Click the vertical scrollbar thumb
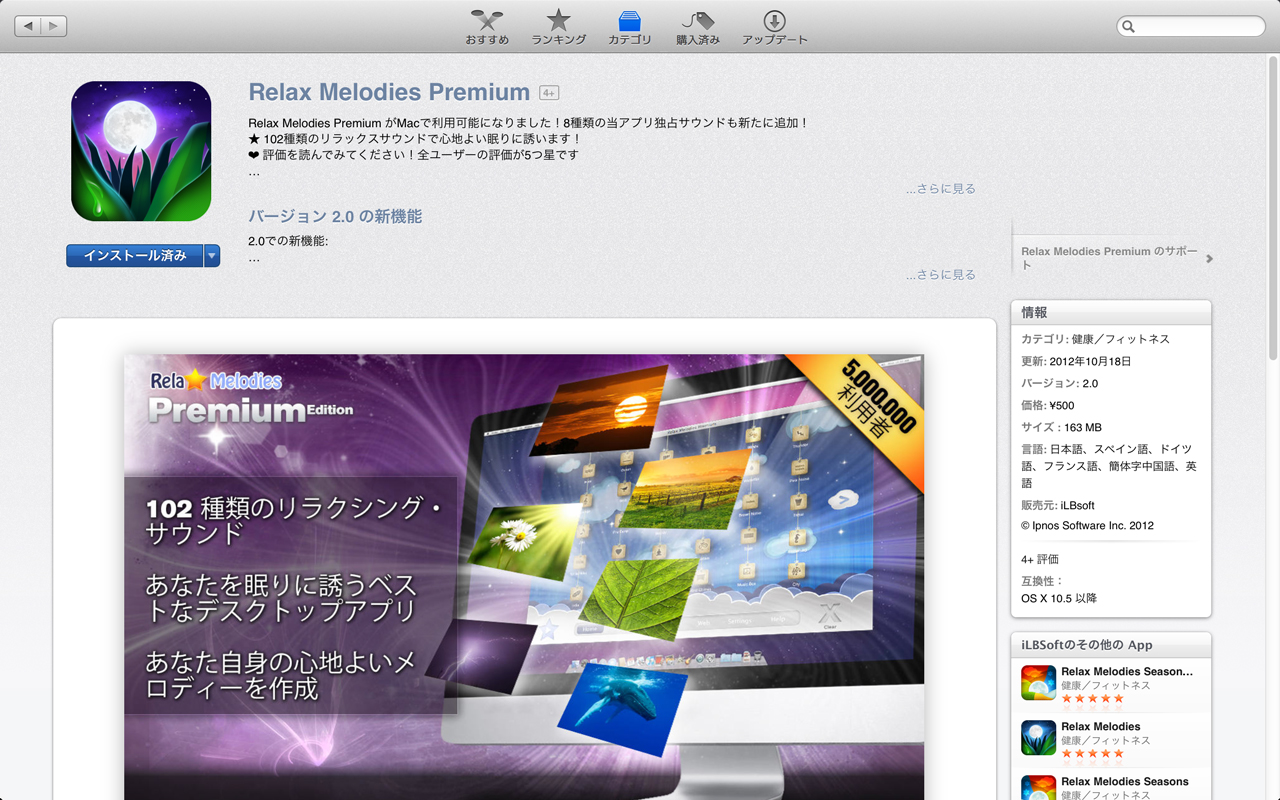The image size is (1280, 800). (x=1273, y=208)
